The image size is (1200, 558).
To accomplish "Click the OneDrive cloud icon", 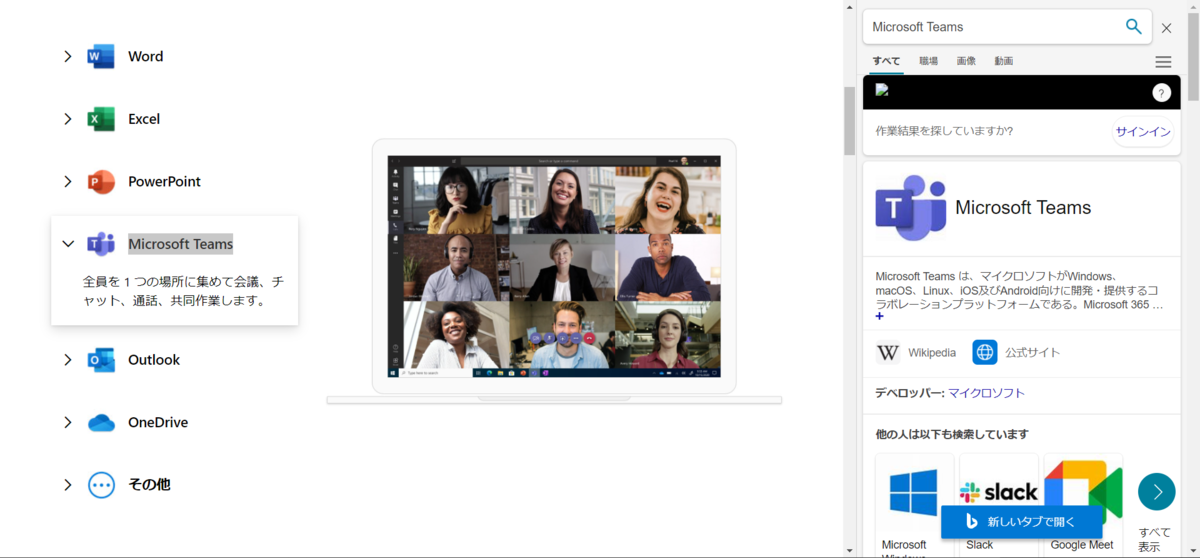I will point(101,423).
